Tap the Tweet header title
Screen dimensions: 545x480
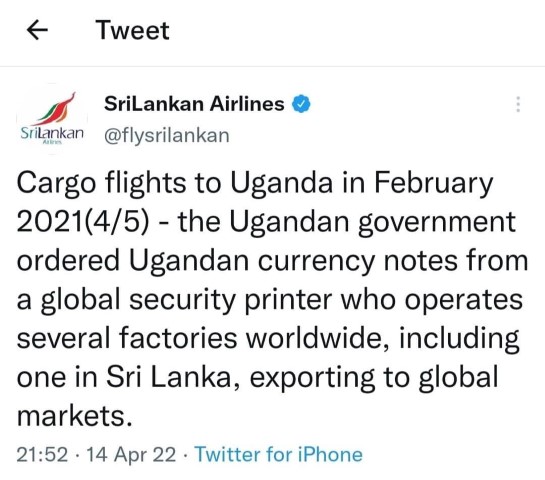(133, 30)
